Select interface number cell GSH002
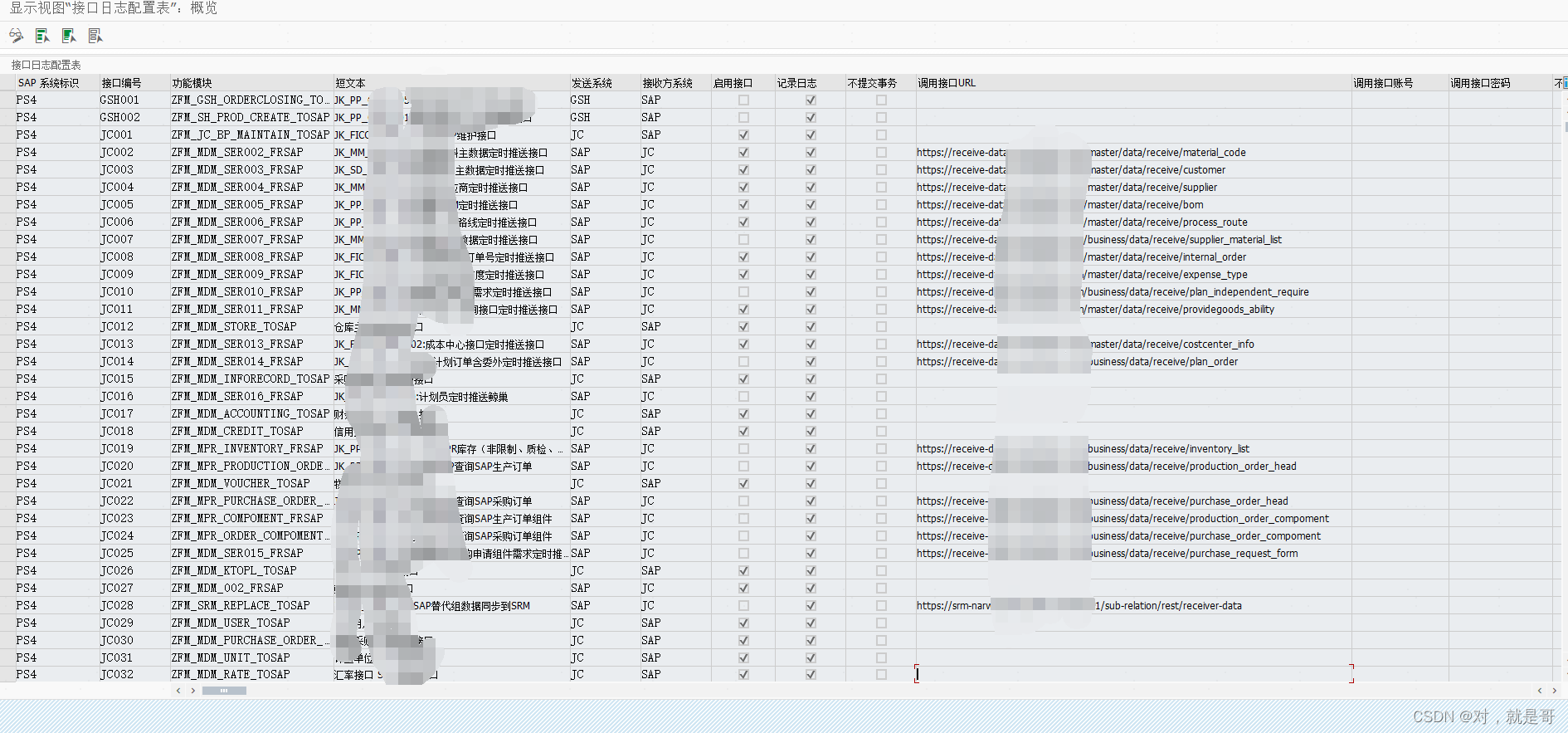 point(134,117)
